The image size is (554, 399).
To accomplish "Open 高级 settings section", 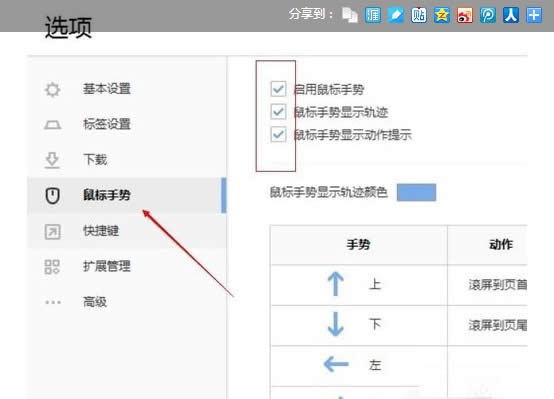I will point(126,302).
